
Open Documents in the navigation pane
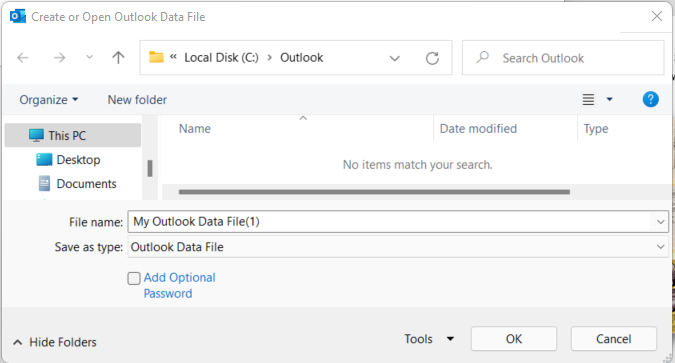(87, 184)
